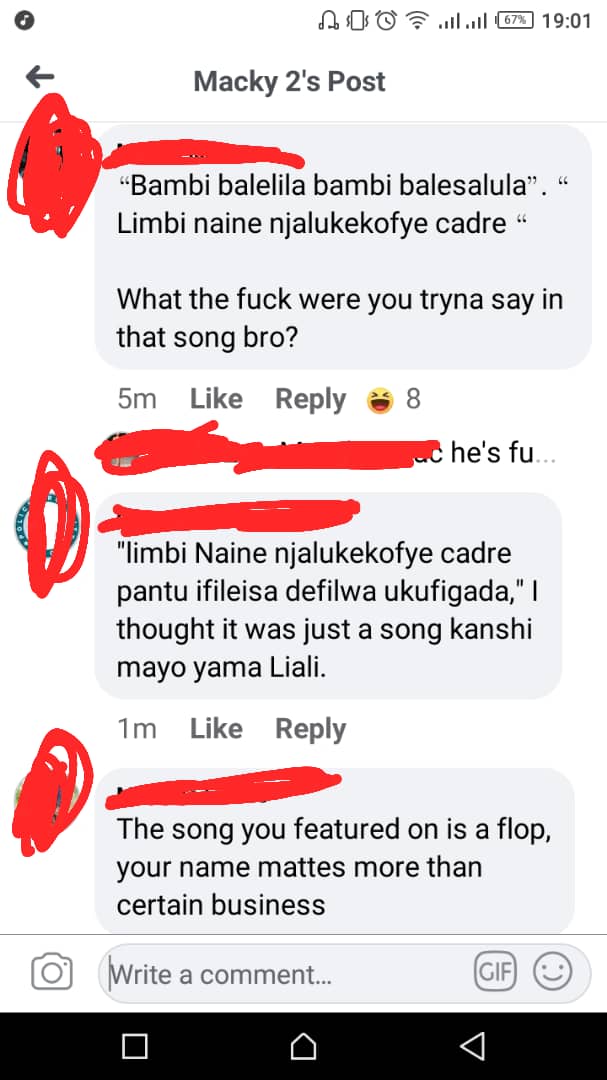This screenshot has height=1080, width=607.
Task: Tap the music note status icon
Action: (x=25, y=21)
